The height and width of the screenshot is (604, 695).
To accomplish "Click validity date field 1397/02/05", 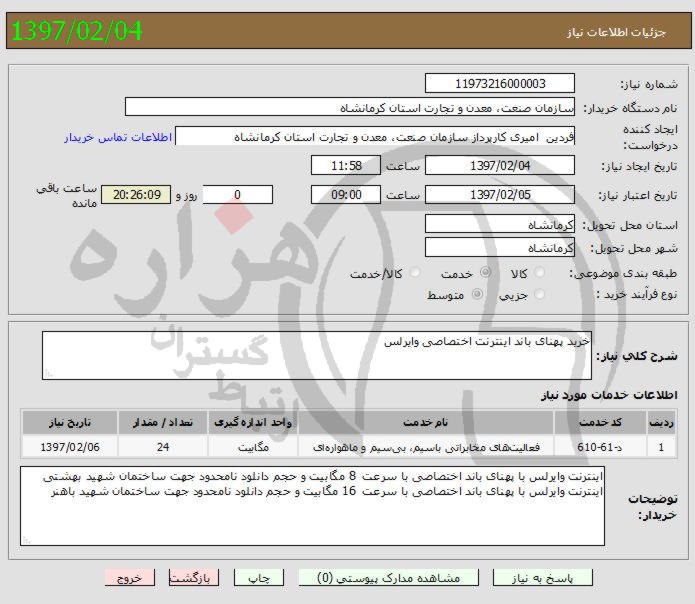I will click(x=500, y=195).
